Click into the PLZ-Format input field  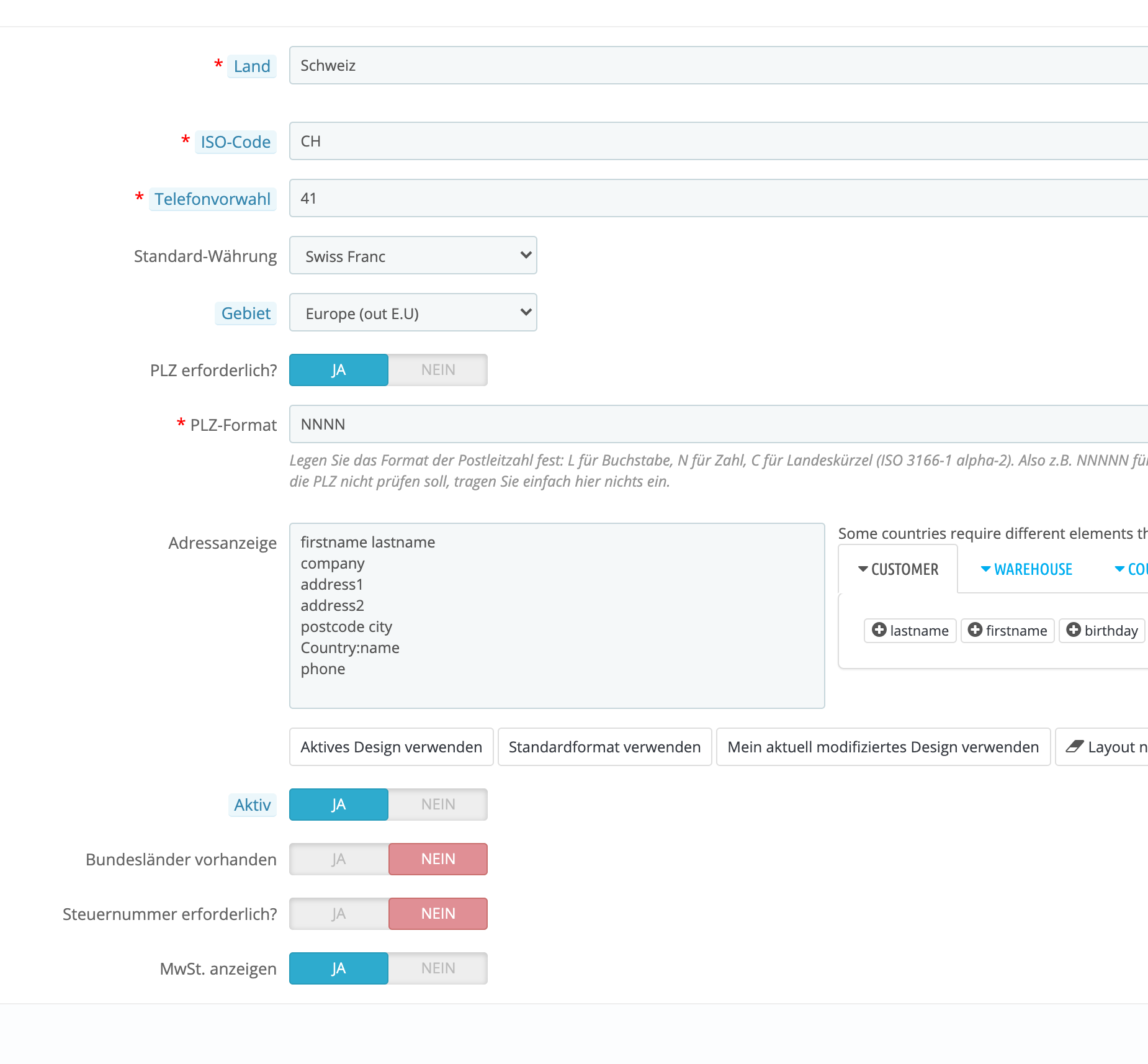719,424
